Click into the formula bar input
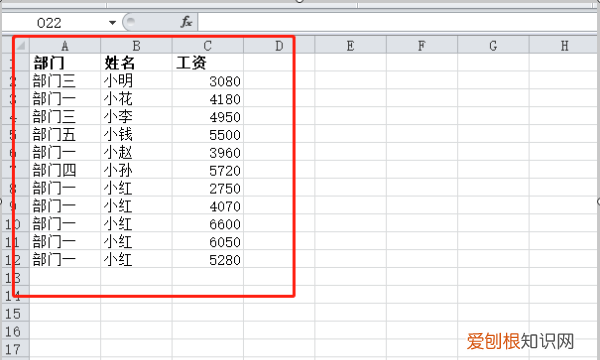Image resolution: width=600 pixels, height=360 pixels. (398, 22)
